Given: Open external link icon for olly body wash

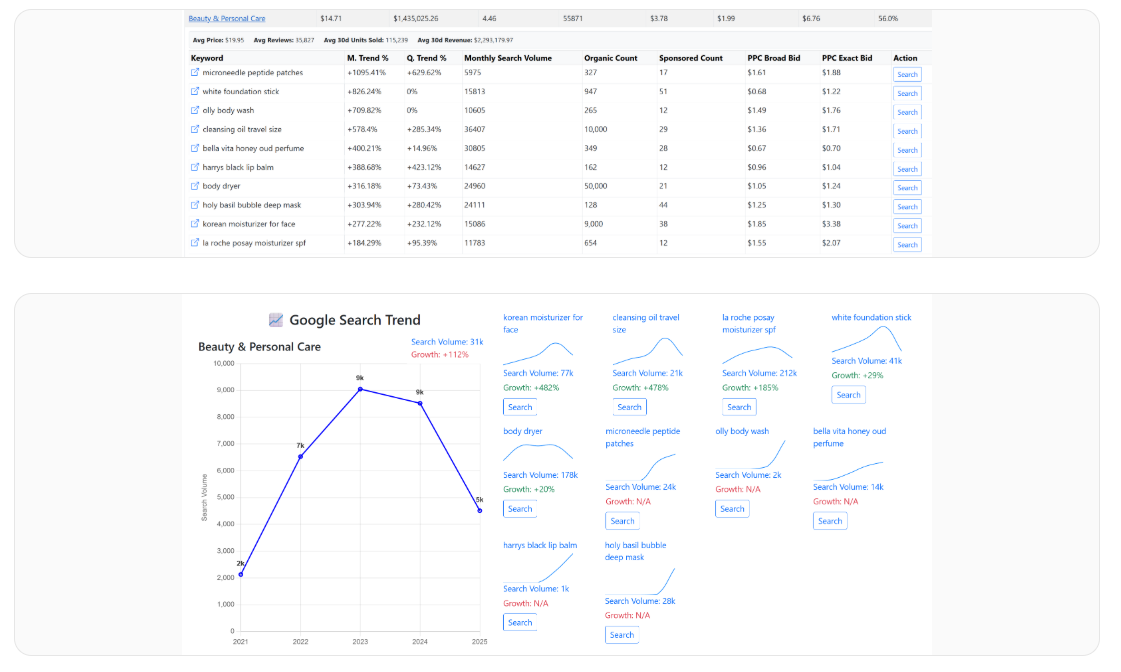Looking at the screenshot, I should coord(195,111).
